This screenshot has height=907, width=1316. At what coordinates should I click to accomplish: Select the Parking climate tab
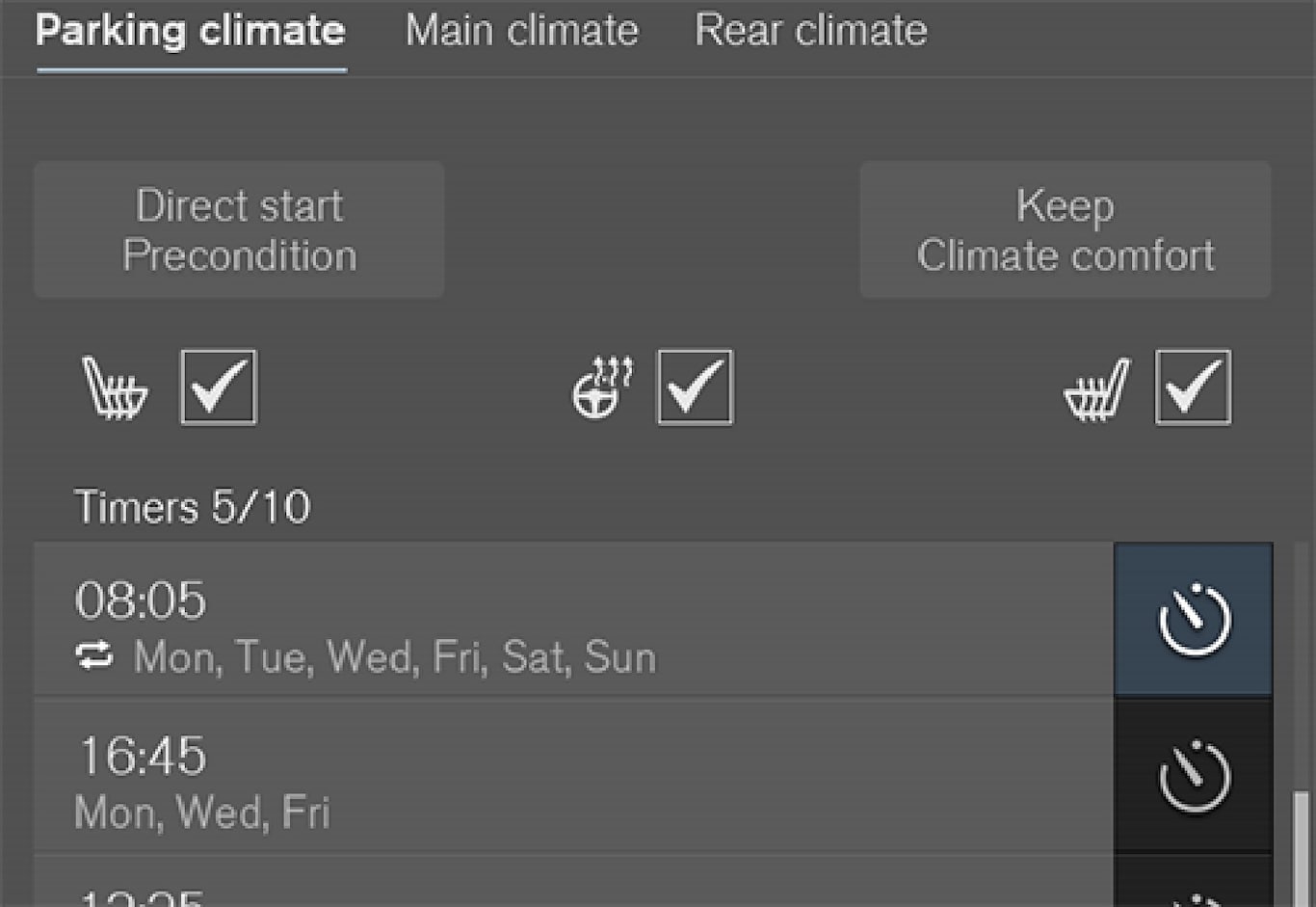[x=191, y=31]
